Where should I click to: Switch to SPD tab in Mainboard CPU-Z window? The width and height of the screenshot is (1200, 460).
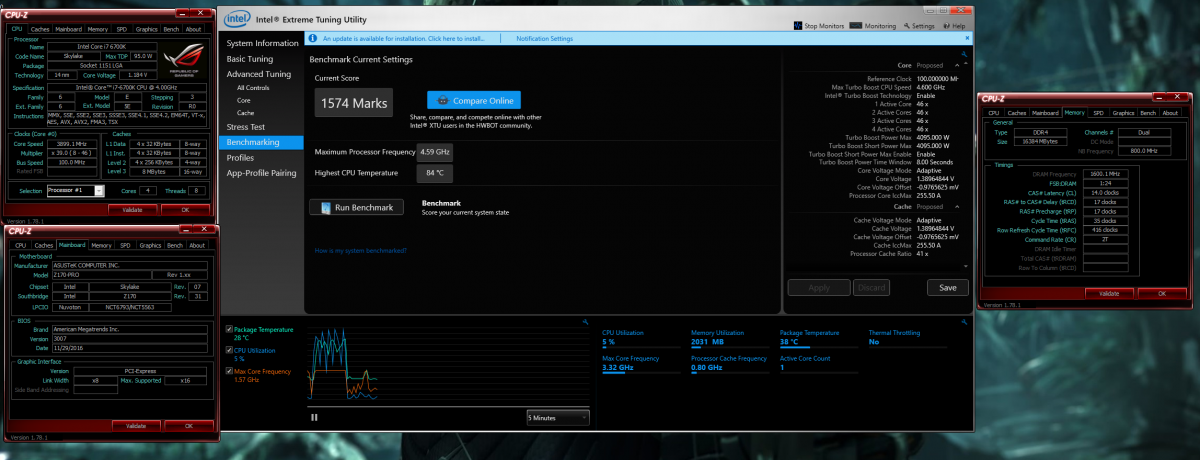click(x=125, y=245)
